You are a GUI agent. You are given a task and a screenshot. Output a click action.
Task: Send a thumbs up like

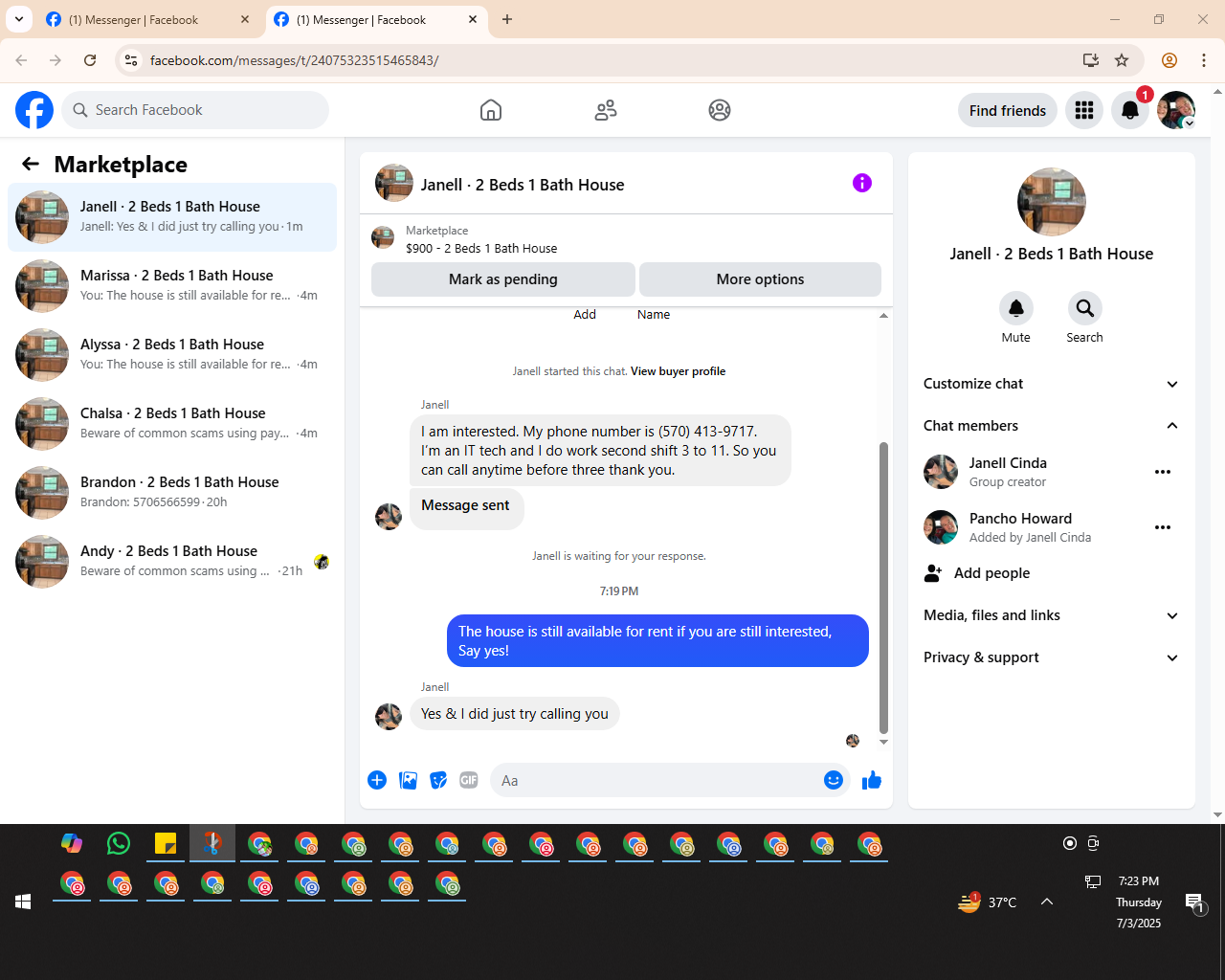872,780
